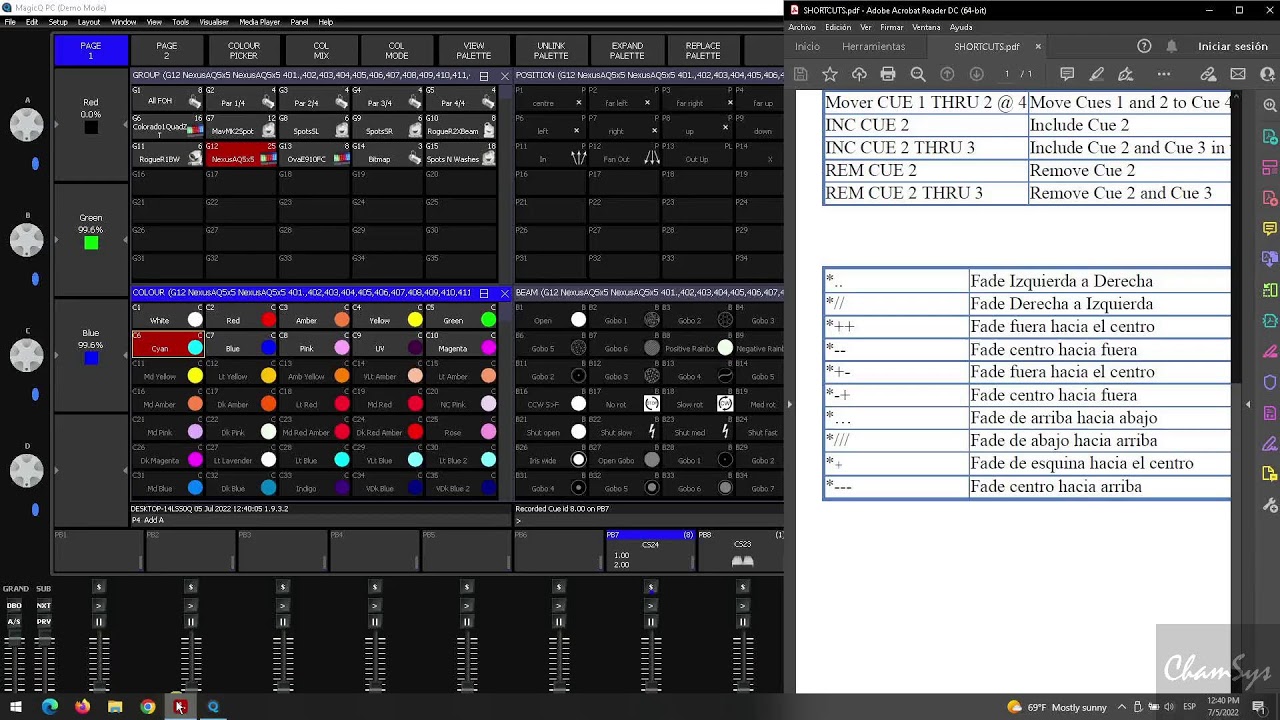Toggle pause button on the PB7 fader
The width and height of the screenshot is (1280, 720).
(651, 622)
